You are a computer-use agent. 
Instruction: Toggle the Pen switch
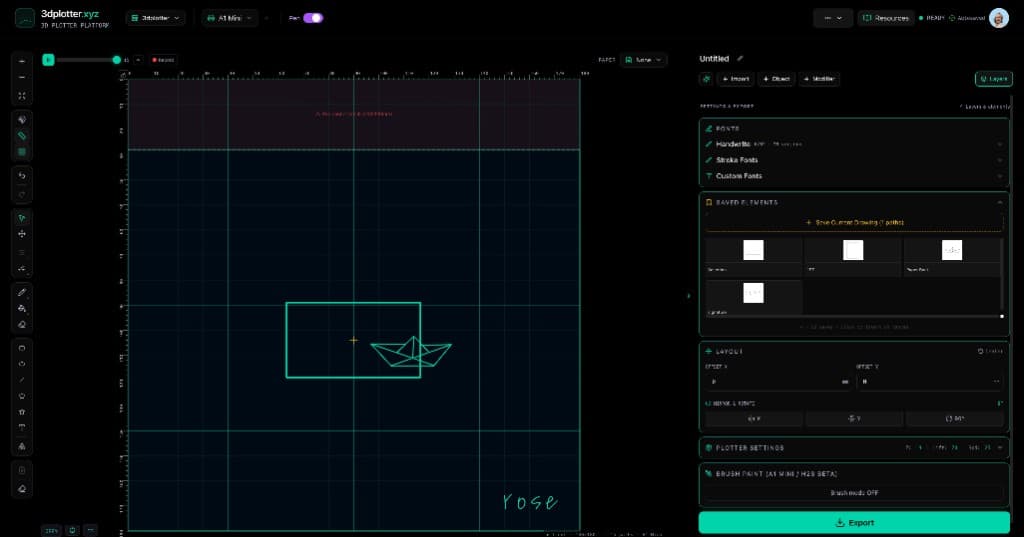coord(313,18)
